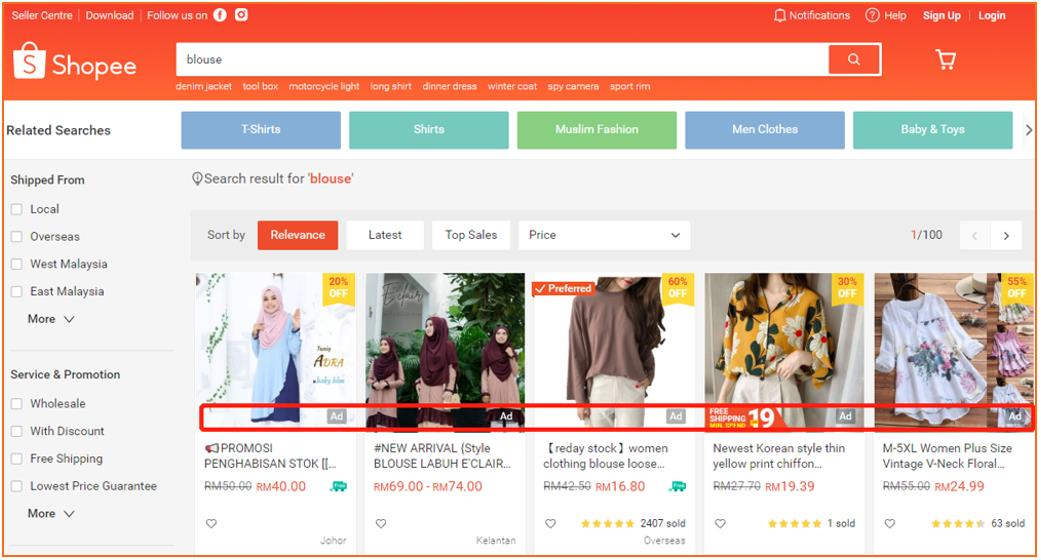Click the search box containing blouse
The height and width of the screenshot is (560, 1041).
[x=500, y=60]
